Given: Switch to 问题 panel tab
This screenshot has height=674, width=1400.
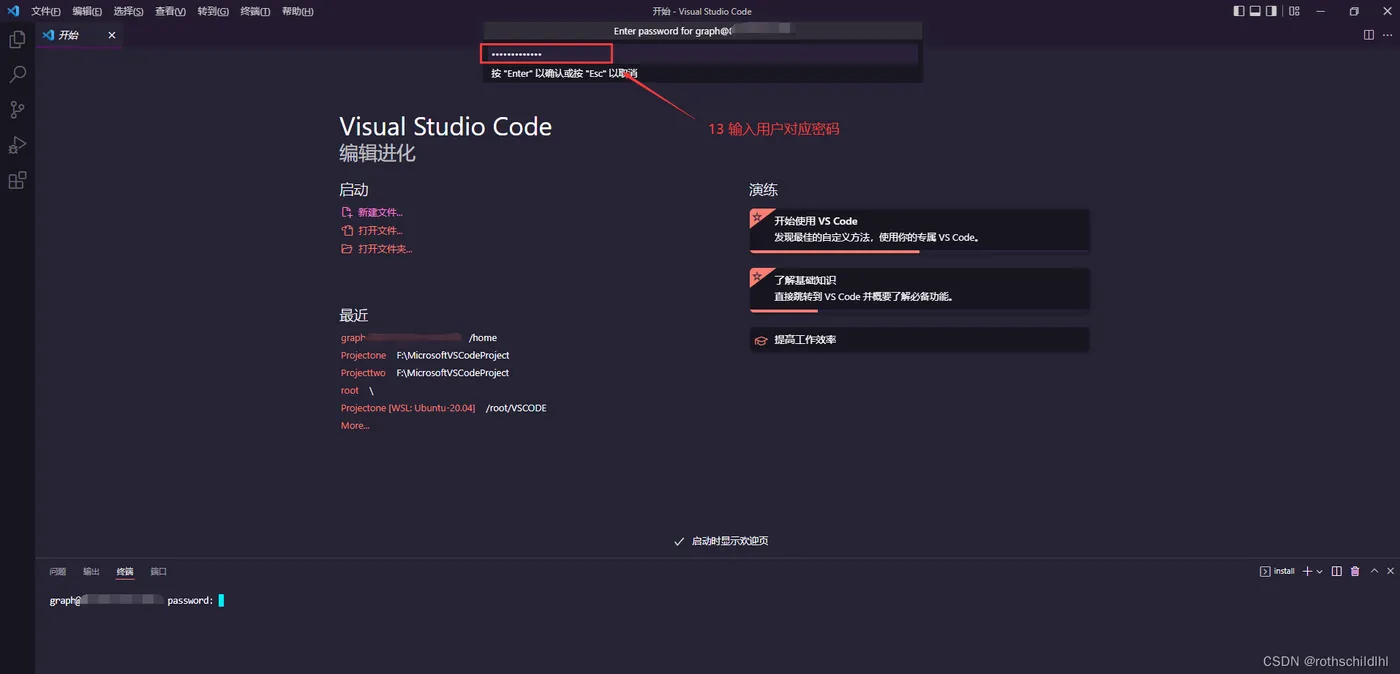Looking at the screenshot, I should click(x=58, y=572).
